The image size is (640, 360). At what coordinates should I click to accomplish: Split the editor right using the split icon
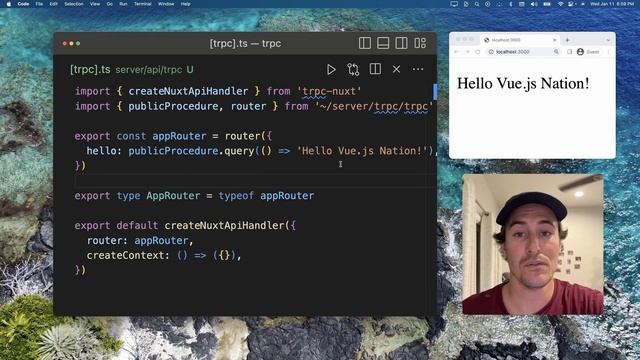pyautogui.click(x=375, y=69)
